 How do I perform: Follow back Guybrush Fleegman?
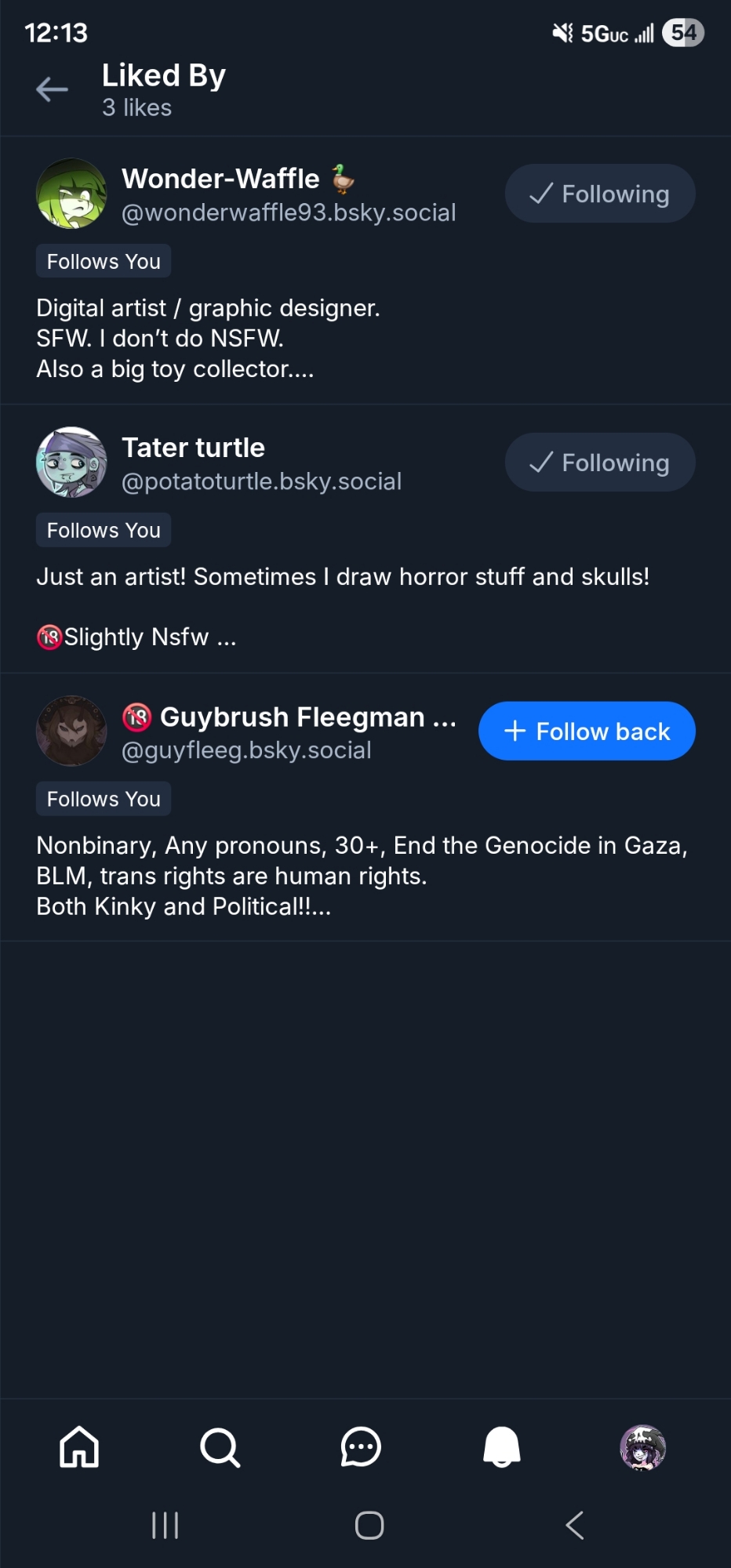(x=587, y=731)
